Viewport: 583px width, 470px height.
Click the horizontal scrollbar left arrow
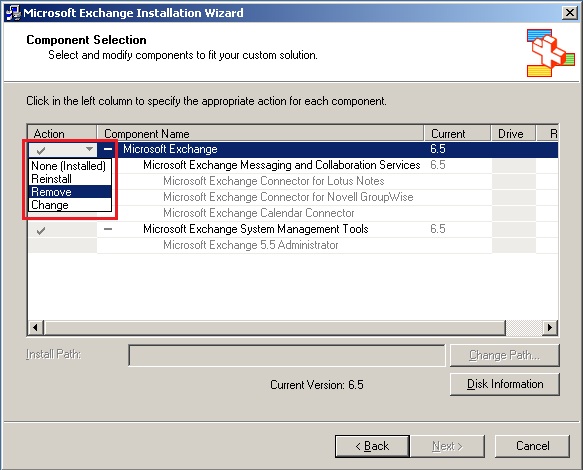coord(36,328)
